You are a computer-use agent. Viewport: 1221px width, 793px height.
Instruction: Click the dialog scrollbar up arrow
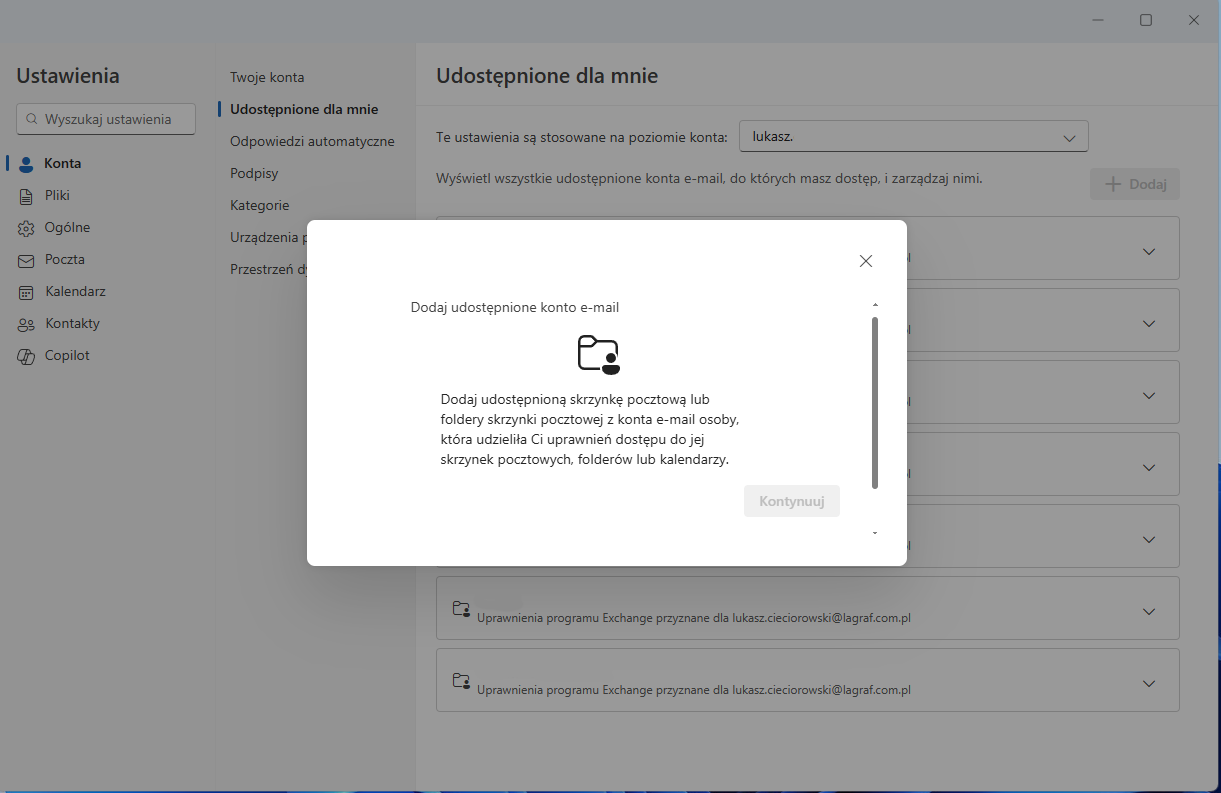pos(875,304)
